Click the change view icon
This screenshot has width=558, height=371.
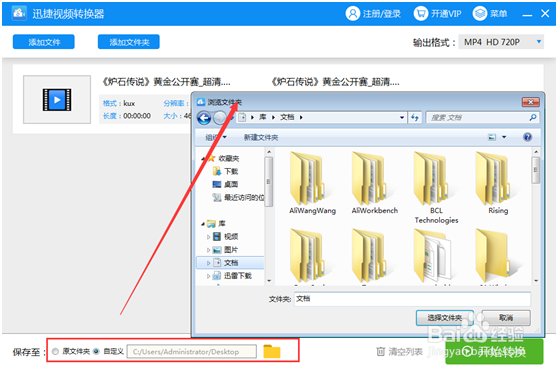(492, 137)
